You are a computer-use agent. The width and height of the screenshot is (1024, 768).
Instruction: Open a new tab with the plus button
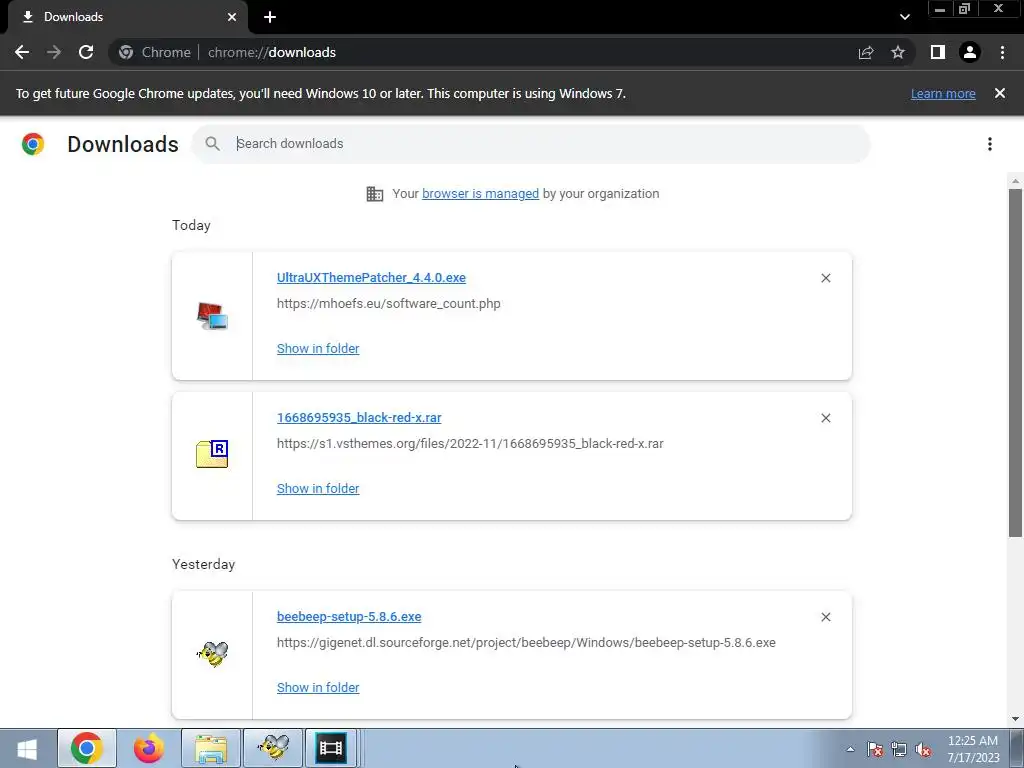(x=270, y=17)
